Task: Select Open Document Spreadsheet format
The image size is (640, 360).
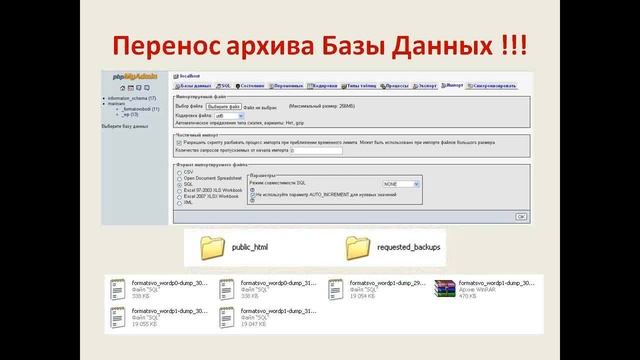Action: point(179,179)
